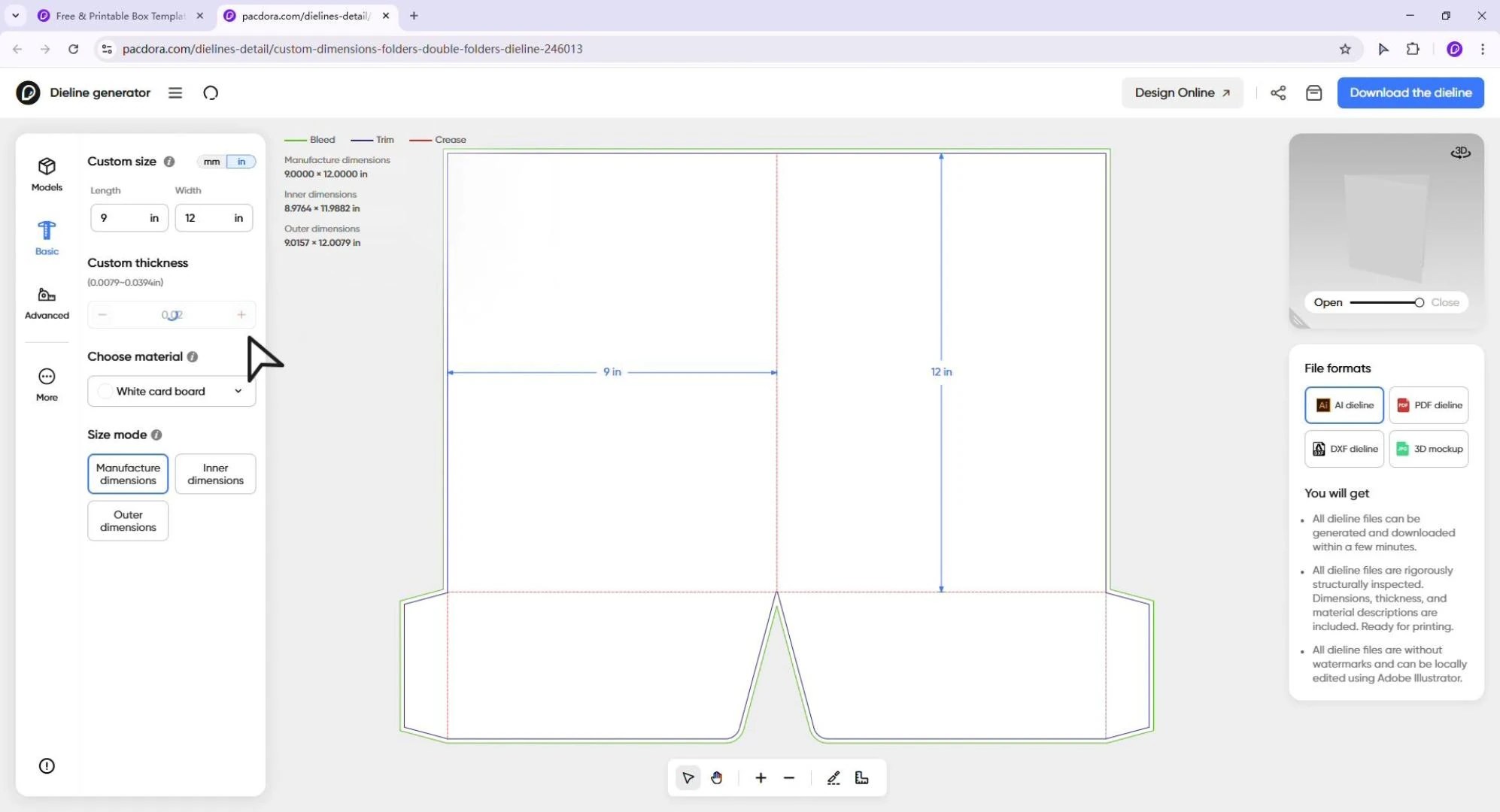Activate the ruler measurement tool
The height and width of the screenshot is (812, 1500).
[x=862, y=778]
